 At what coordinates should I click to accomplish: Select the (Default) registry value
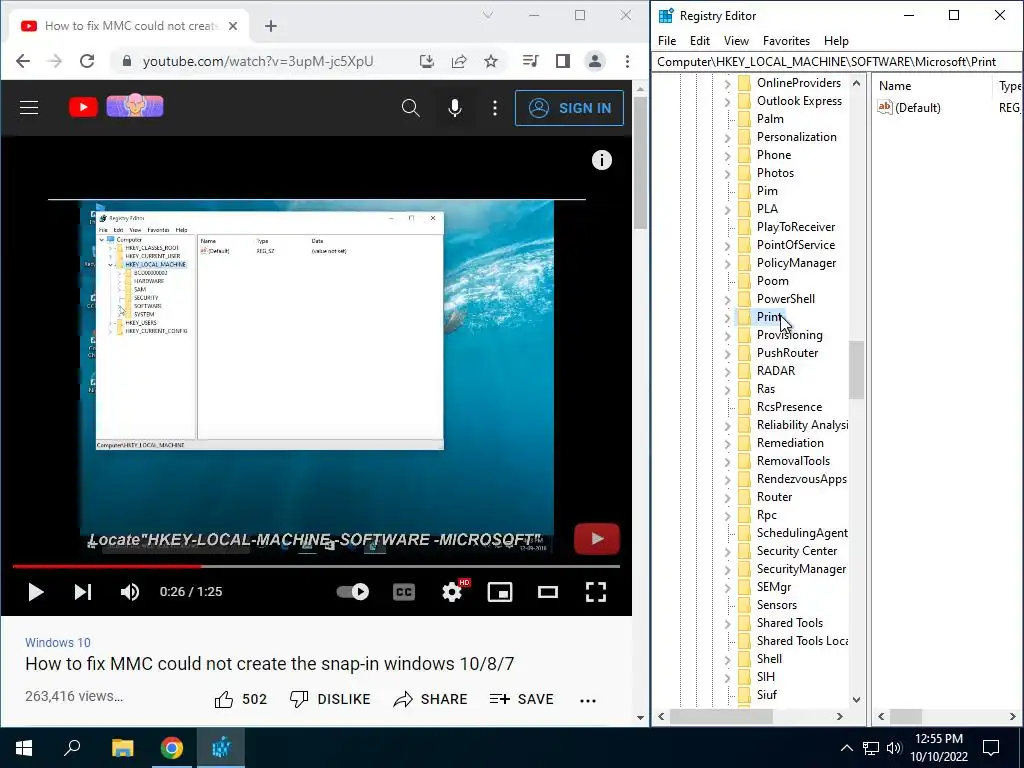pos(918,108)
